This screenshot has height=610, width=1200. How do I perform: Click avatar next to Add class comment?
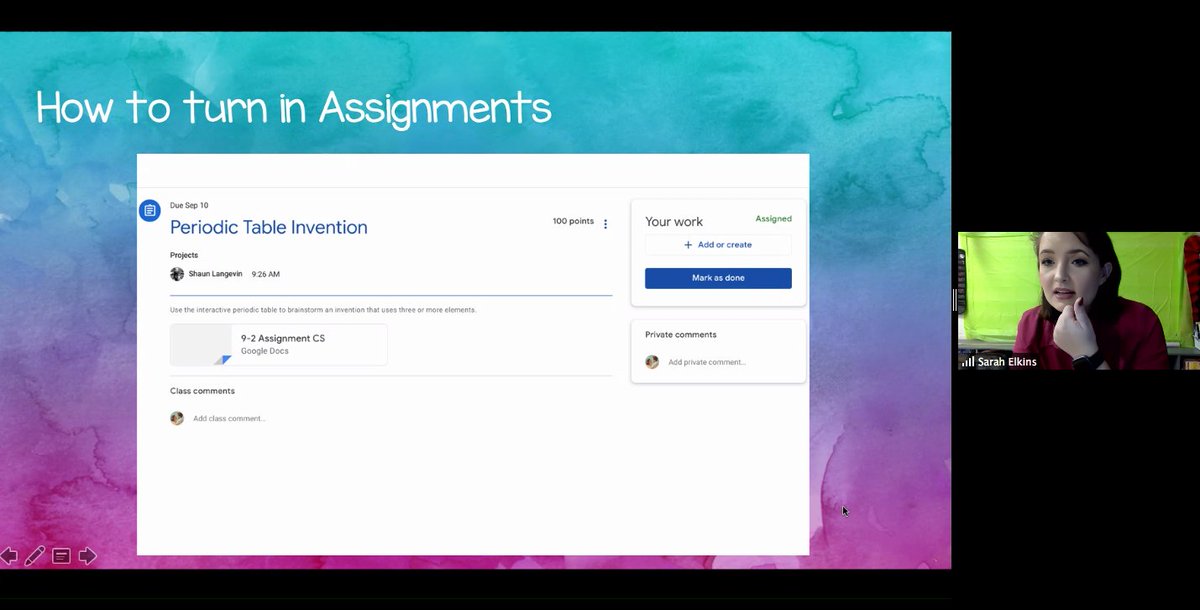pyautogui.click(x=177, y=418)
